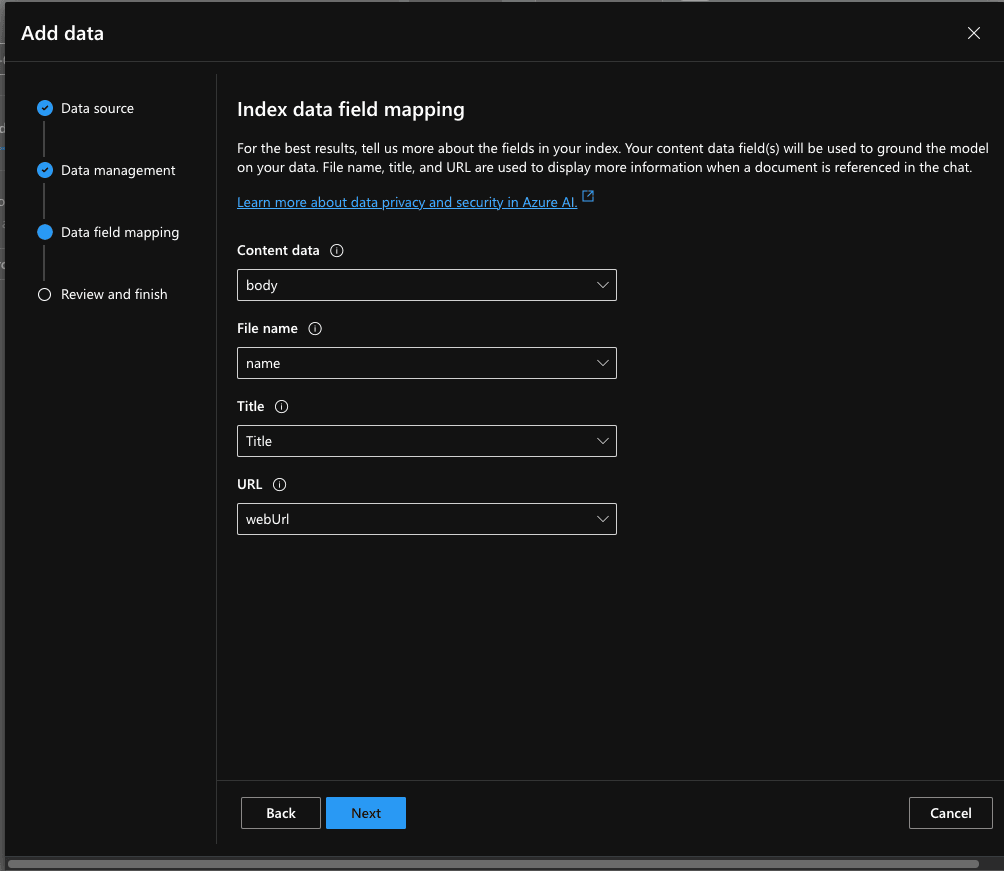The image size is (1004, 871).
Task: Go to the Data source step label
Action: click(97, 108)
